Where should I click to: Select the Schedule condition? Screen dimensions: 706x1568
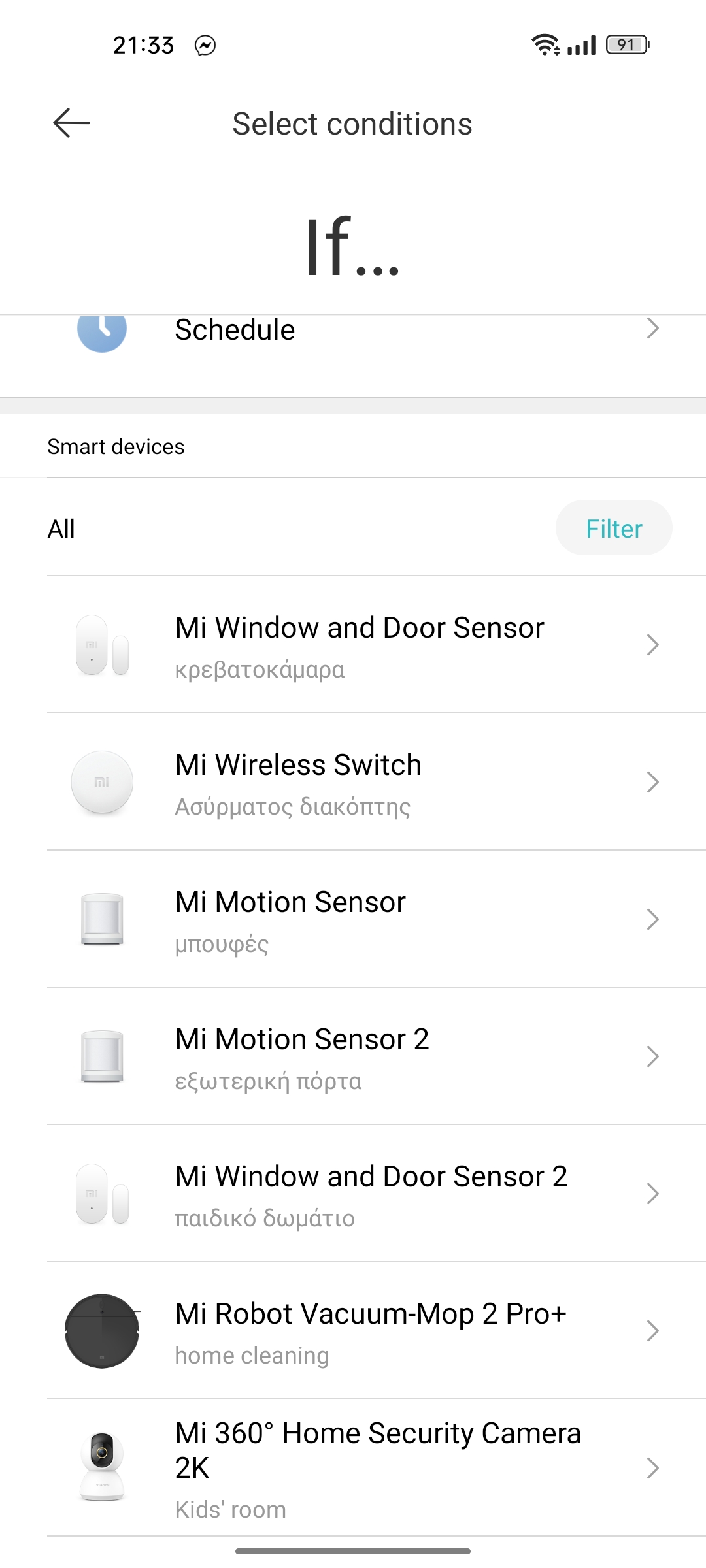(x=235, y=330)
